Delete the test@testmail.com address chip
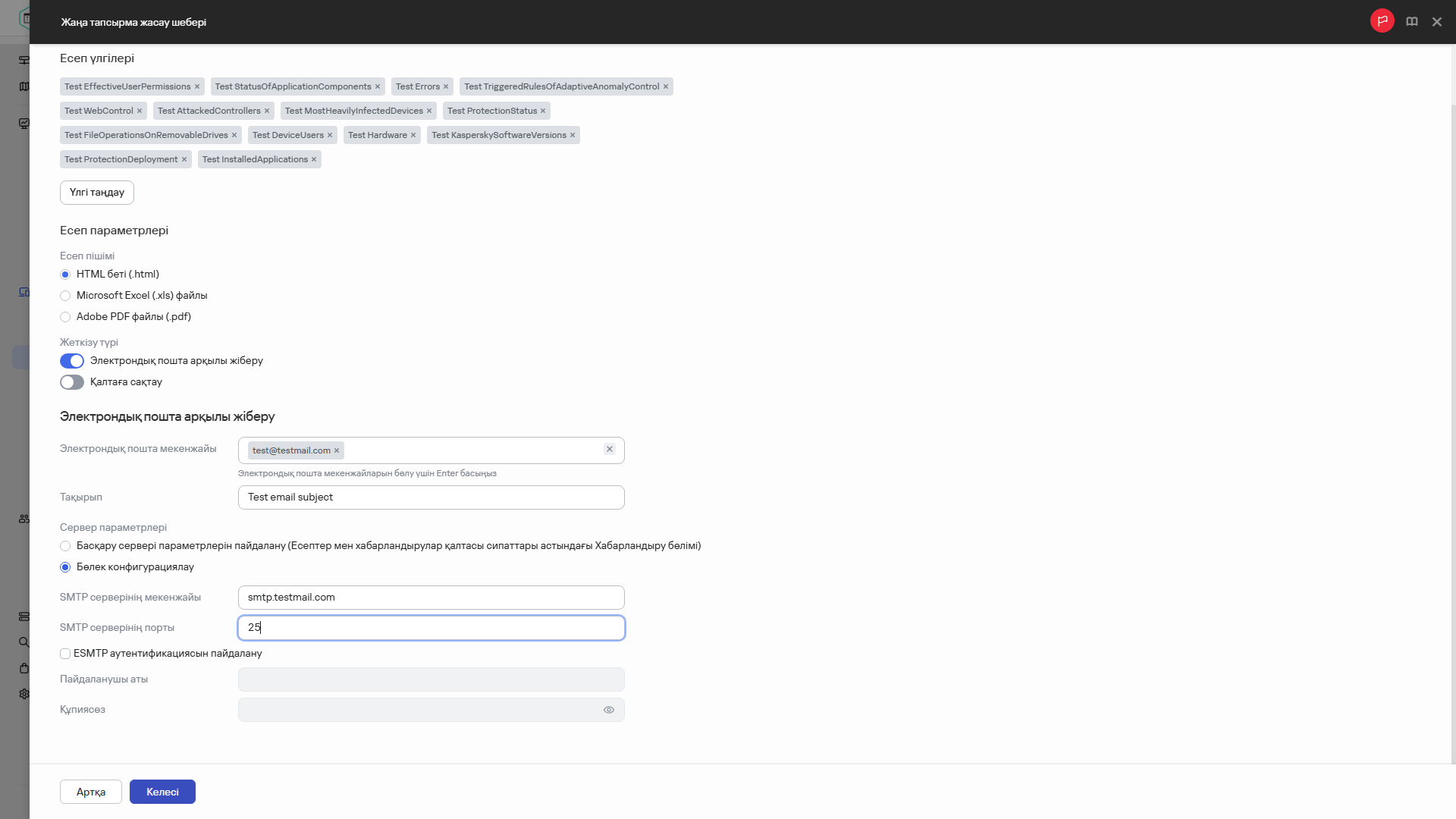The width and height of the screenshot is (1456, 819). click(337, 451)
